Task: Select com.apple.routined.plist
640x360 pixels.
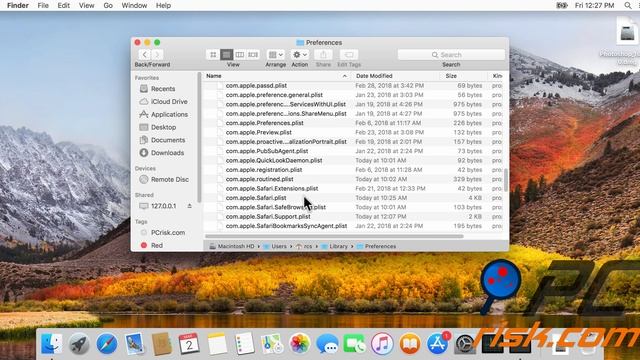Action: click(x=260, y=179)
